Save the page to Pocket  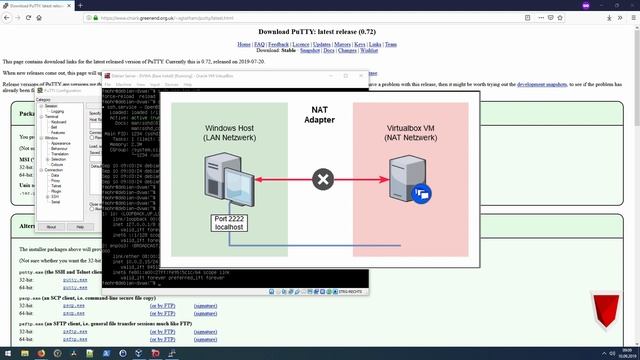[x=551, y=18]
